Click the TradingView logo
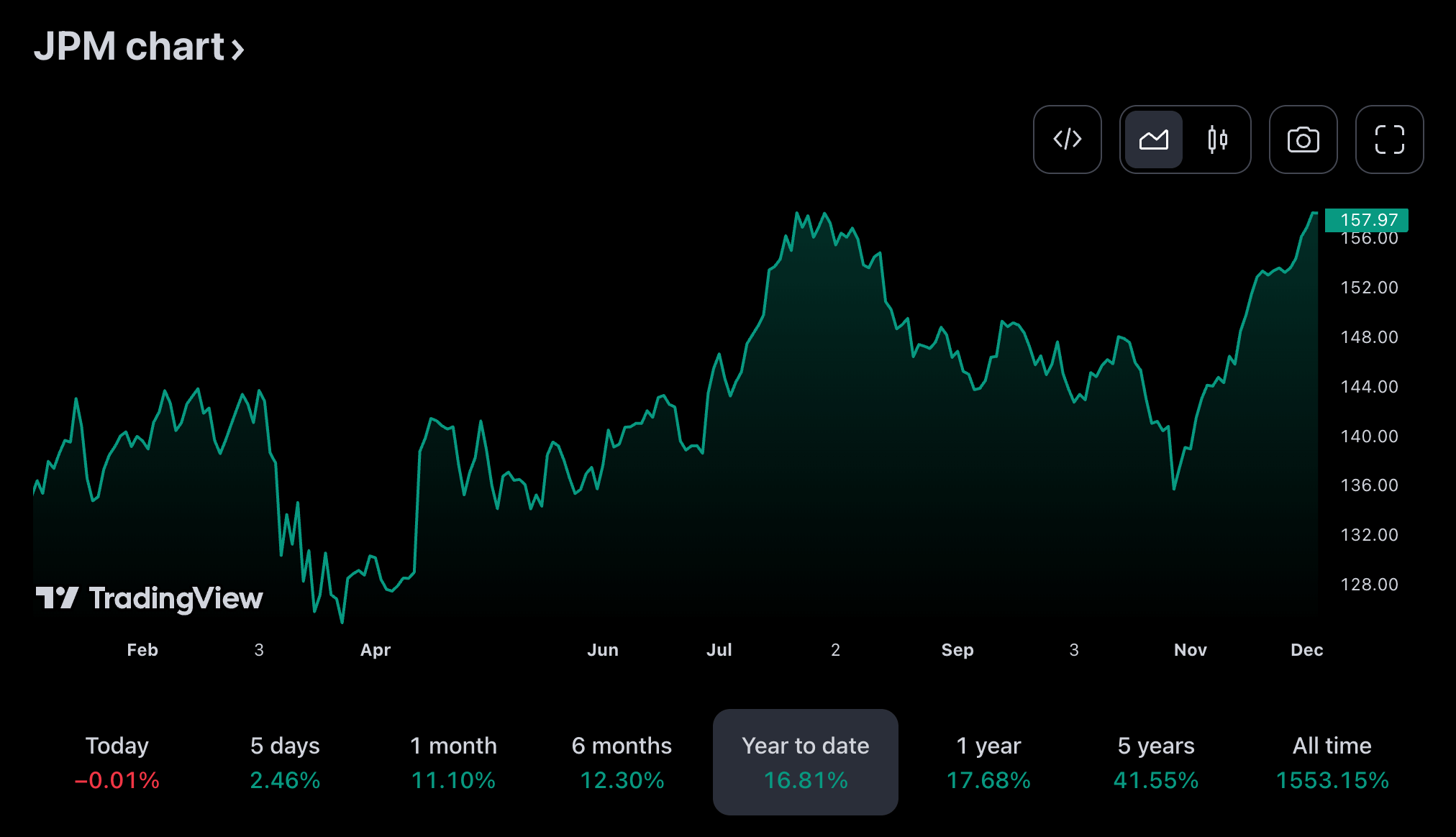Screen dimensions: 1456x837 tap(150, 598)
